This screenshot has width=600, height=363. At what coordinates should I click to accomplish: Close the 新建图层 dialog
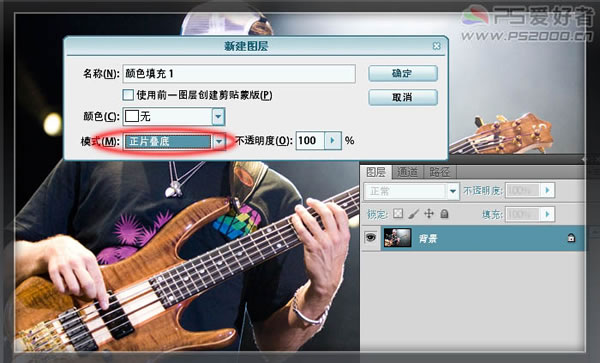pos(436,46)
